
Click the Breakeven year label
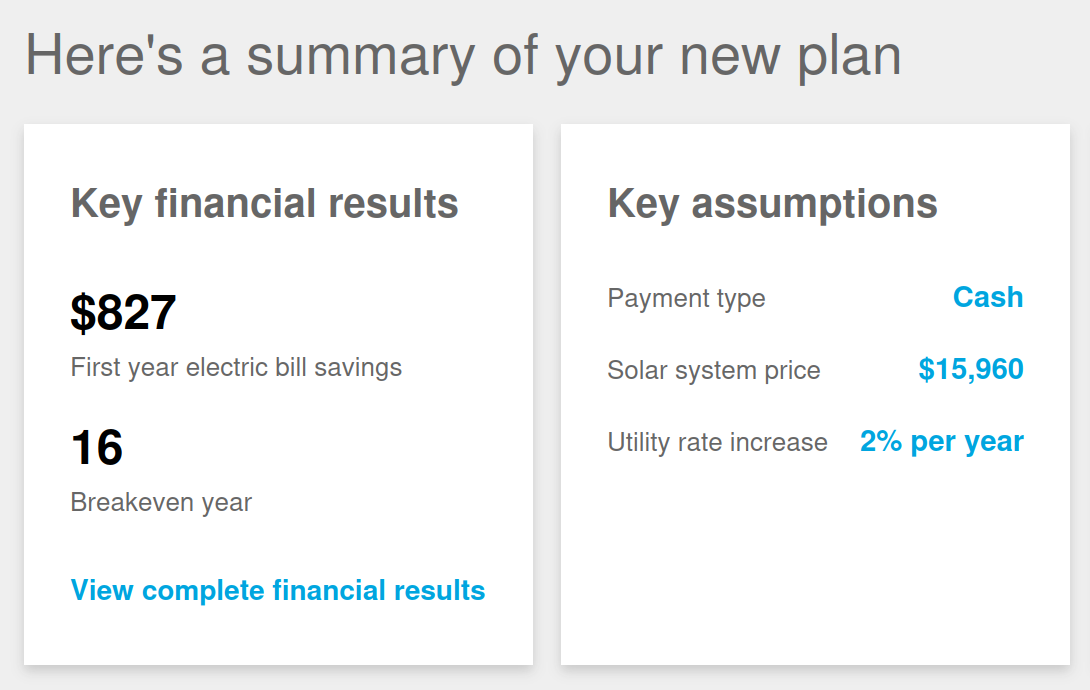(161, 502)
